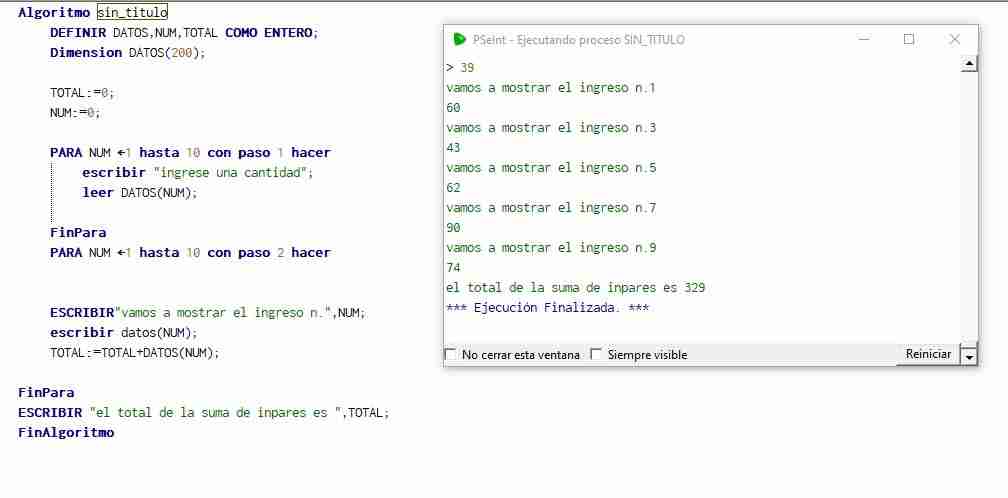Click output line 'vamos a mostrar el ingreso n.1'
1008x498 pixels.
pyautogui.click(x=551, y=88)
